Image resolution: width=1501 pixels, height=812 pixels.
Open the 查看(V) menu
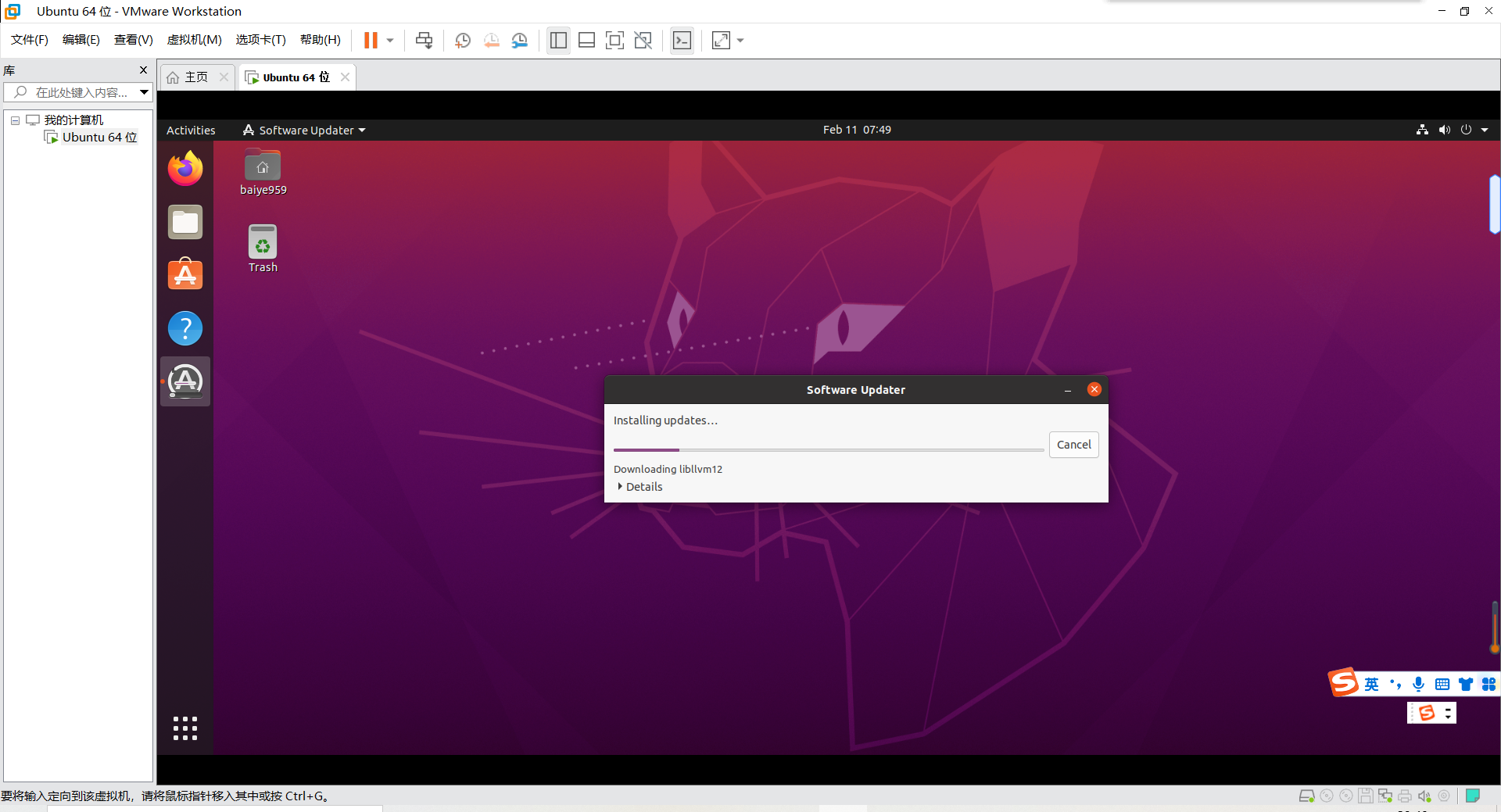(x=134, y=40)
